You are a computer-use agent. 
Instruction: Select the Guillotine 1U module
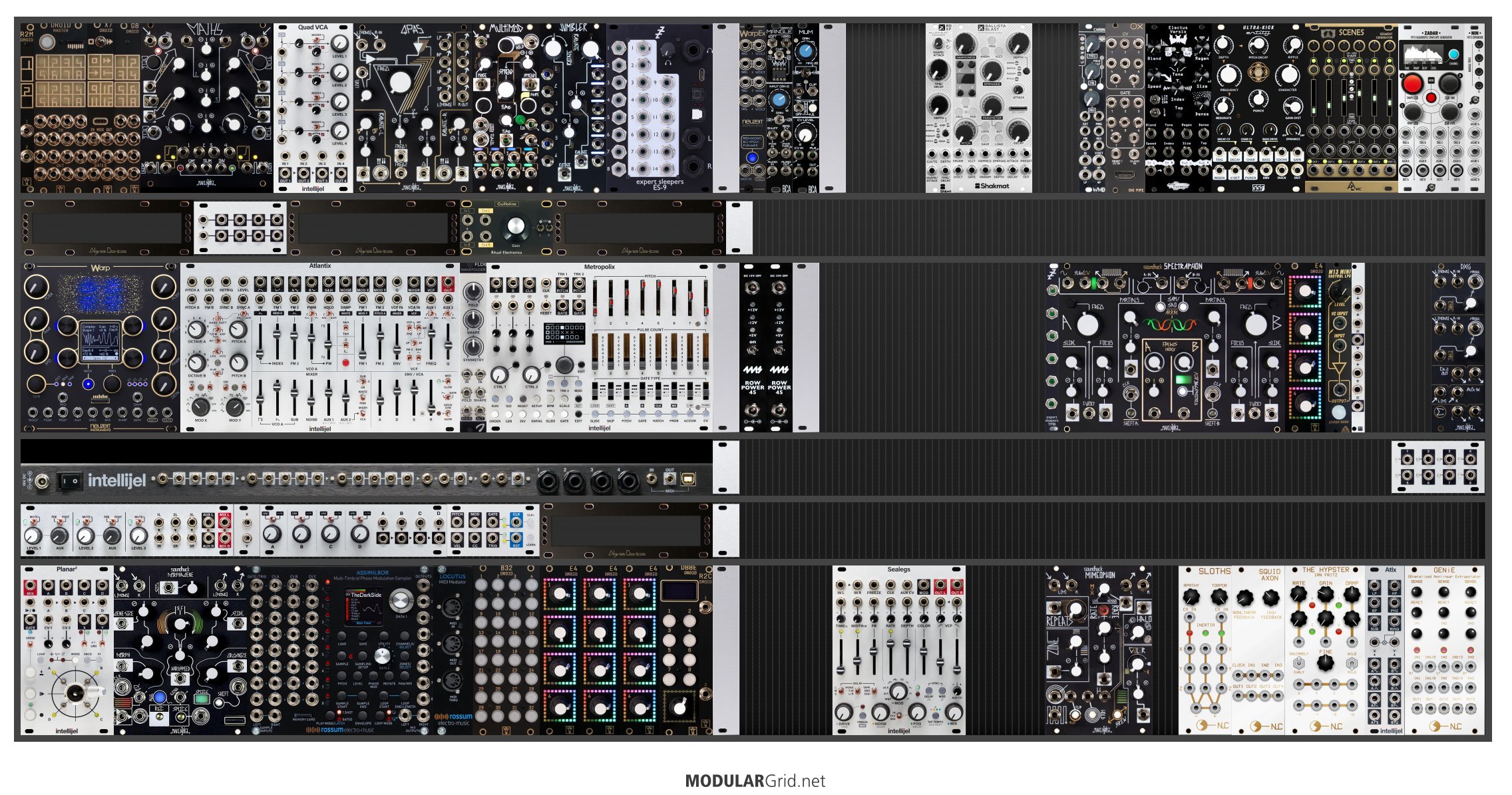[x=506, y=228]
